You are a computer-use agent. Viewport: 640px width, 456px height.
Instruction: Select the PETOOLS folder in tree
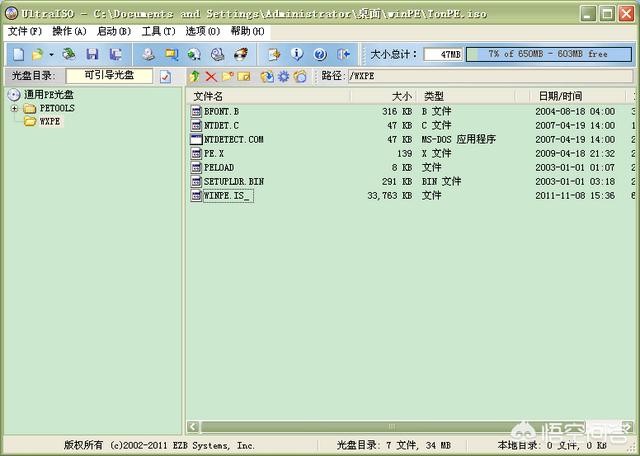57,108
